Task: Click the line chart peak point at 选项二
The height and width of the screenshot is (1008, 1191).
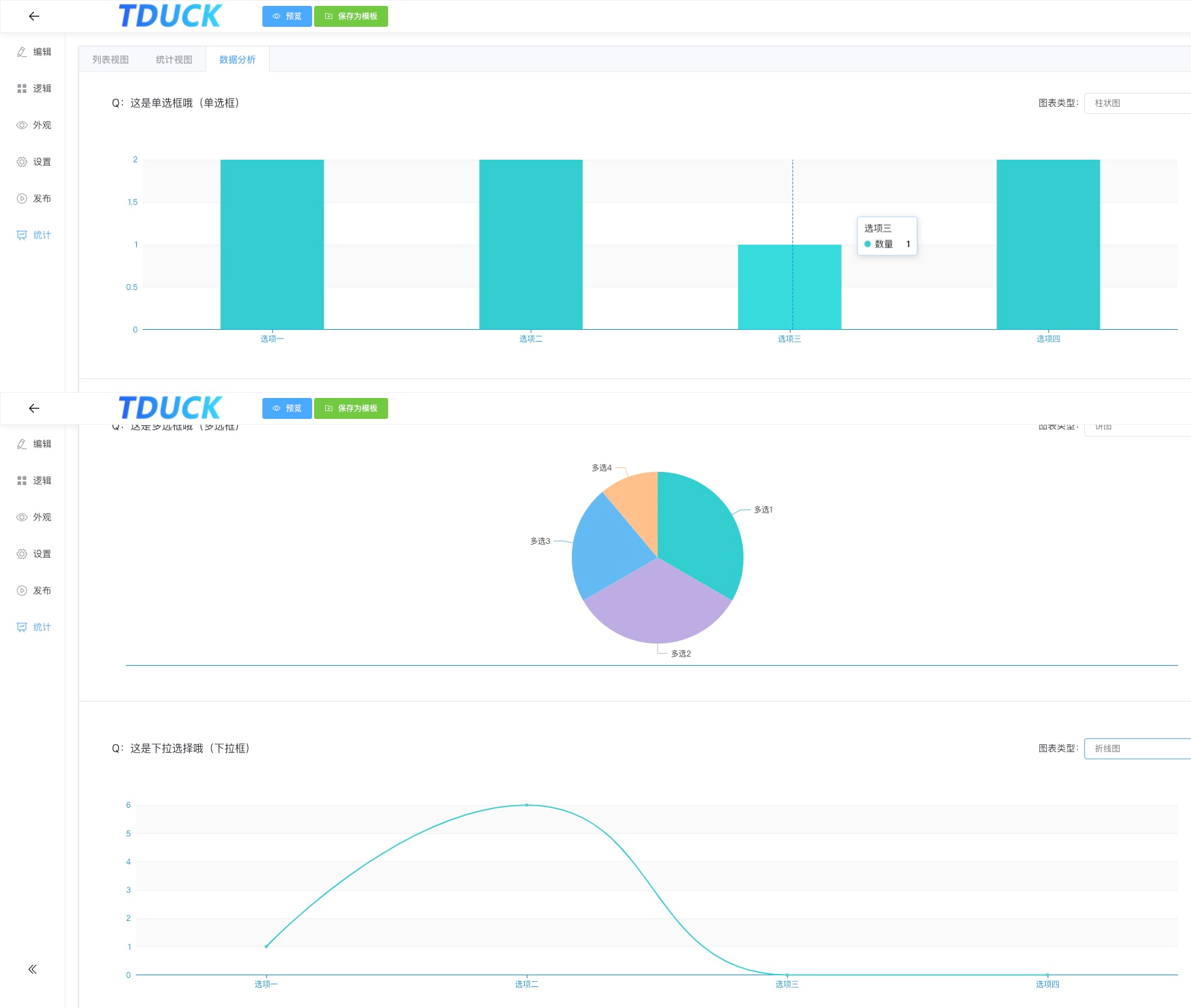Action: (527, 805)
